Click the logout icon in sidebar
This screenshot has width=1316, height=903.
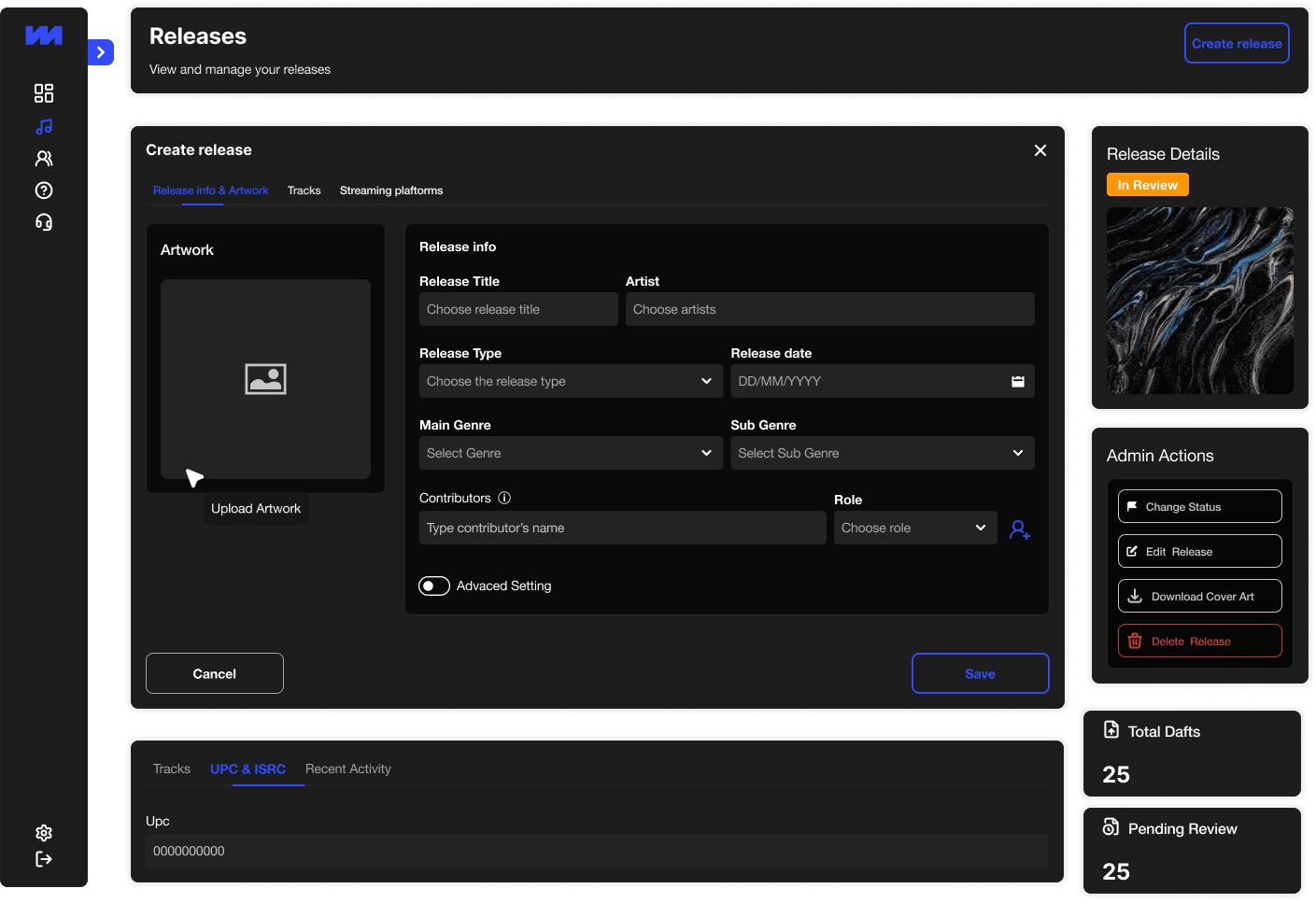pos(44,859)
